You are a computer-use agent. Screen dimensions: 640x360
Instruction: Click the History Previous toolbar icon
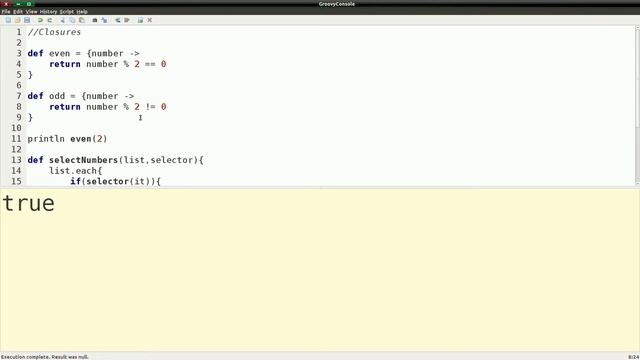[x=118, y=20]
